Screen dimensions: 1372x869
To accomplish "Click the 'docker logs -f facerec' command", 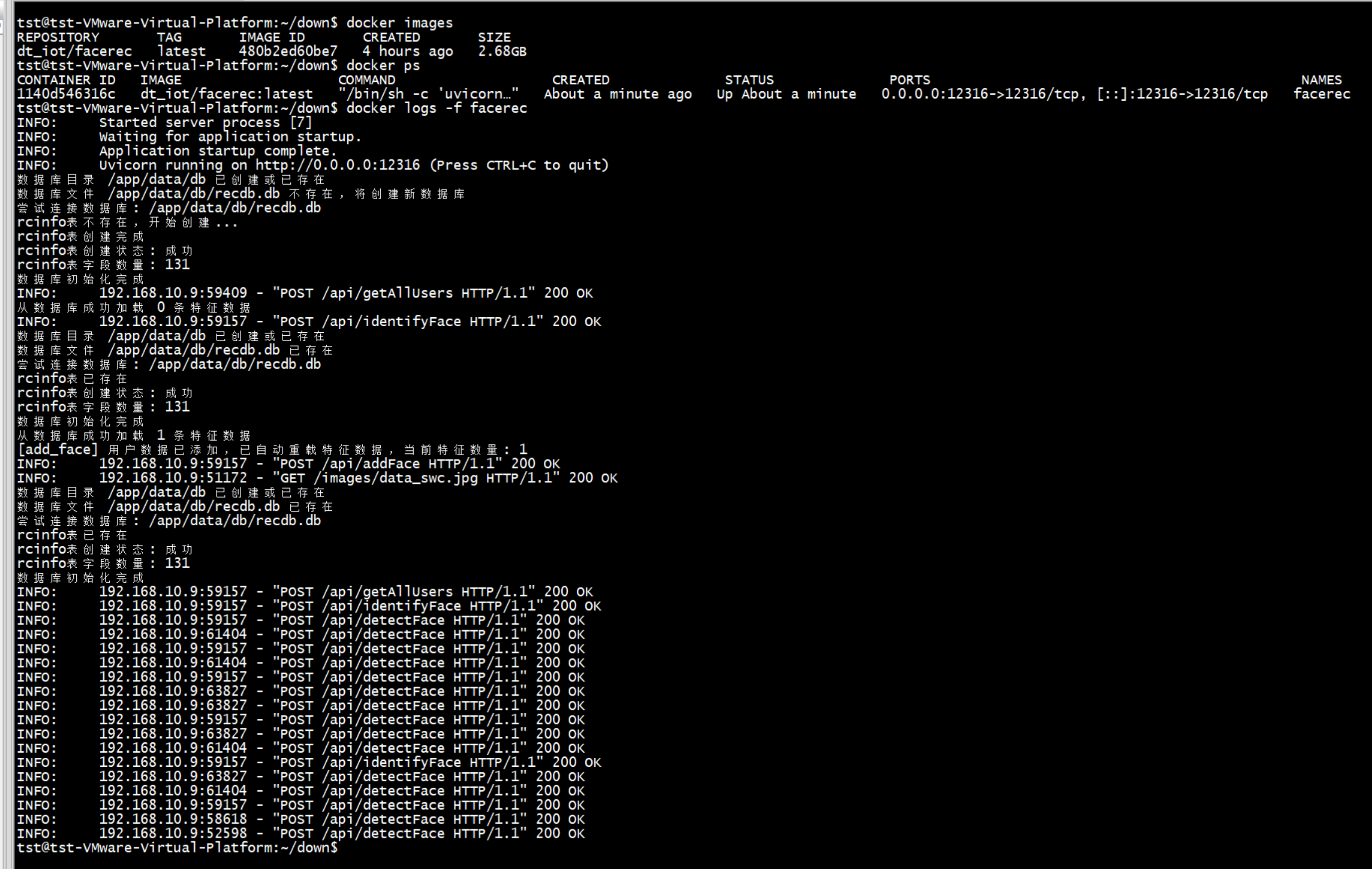I will (436, 108).
